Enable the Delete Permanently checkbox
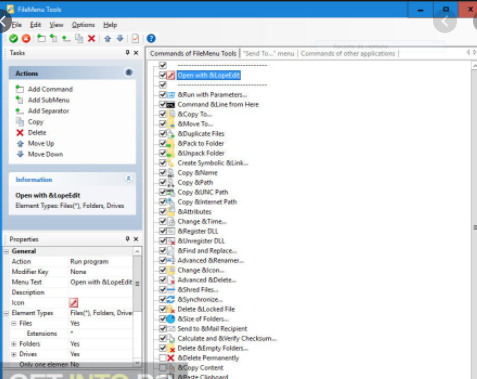This screenshot has width=477, height=379. click(x=163, y=358)
